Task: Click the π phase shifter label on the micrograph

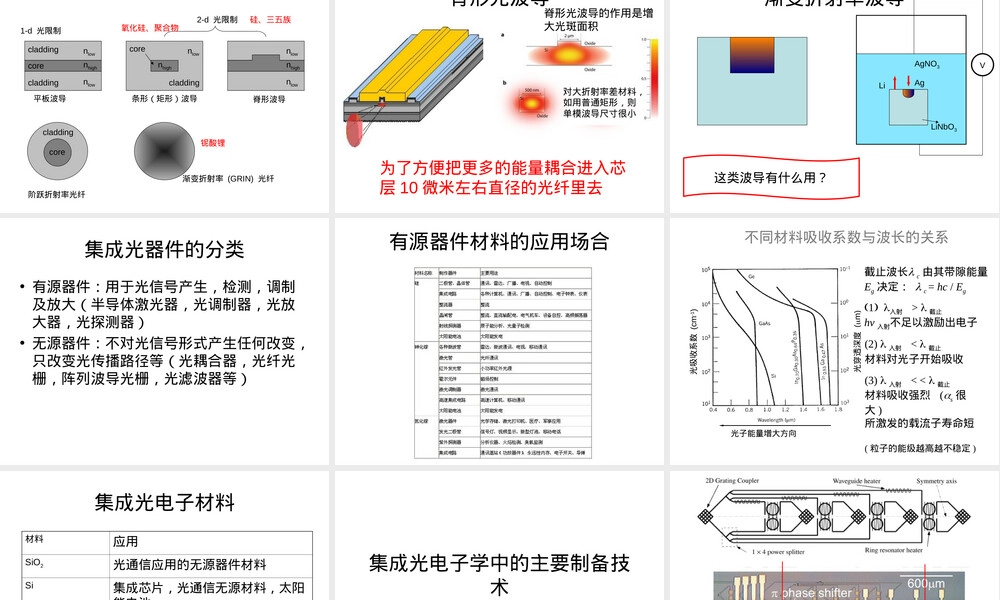Action: [x=811, y=592]
